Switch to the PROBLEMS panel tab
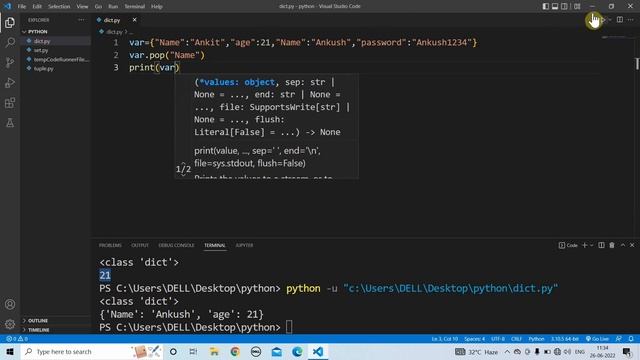Viewport: 640px width, 360px height. pos(110,245)
